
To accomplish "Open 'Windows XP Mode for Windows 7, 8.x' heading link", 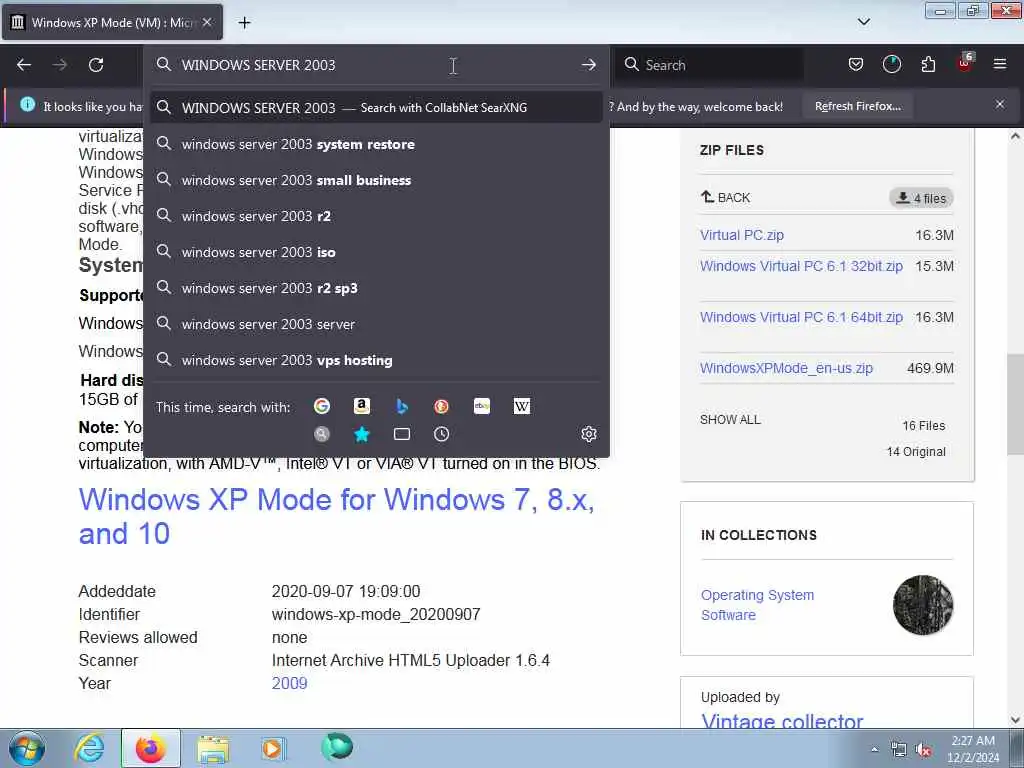I will coord(336,517).
